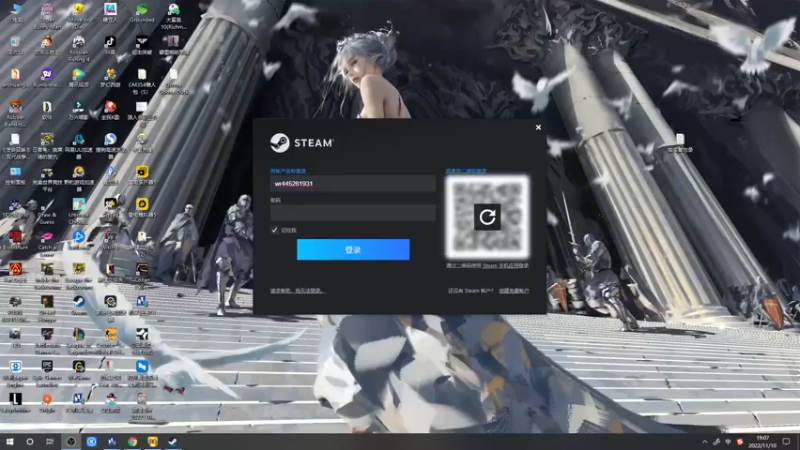Open the League of Legends desktop shortcut
This screenshot has width=800, height=450.
tap(79, 341)
